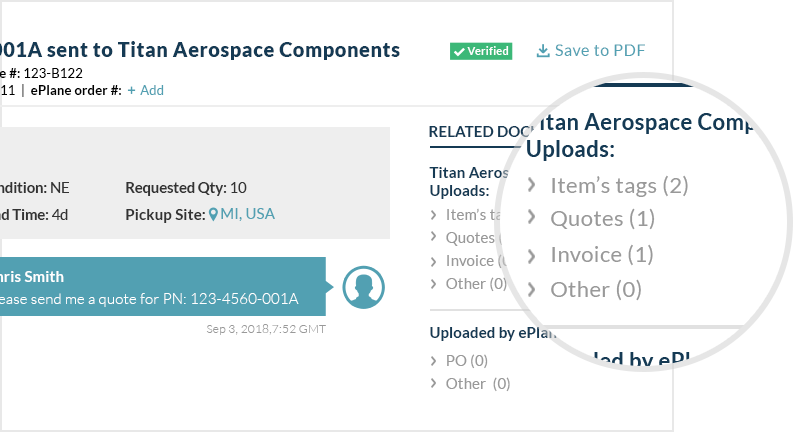Click the Save to PDF link
Viewport: 800px width, 432px height.
pyautogui.click(x=590, y=50)
